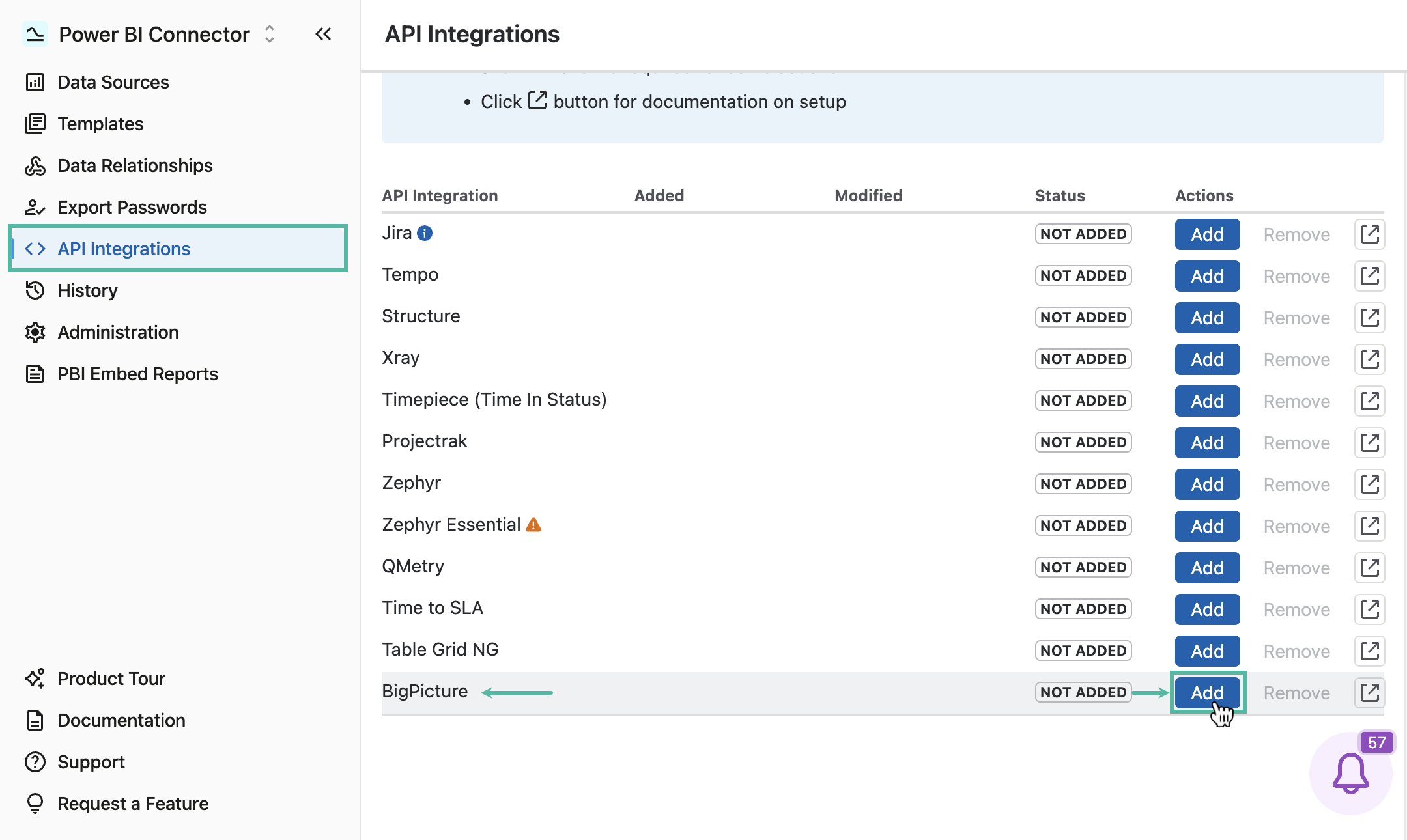Click Remove in the BigPicture row
Viewport: 1407px width, 840px height.
pos(1296,693)
